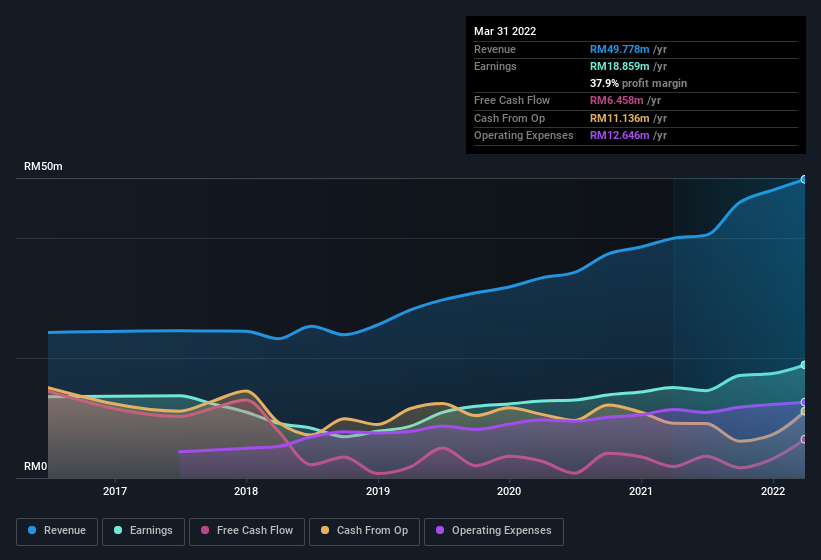Click the RM18.859m earnings value
The image size is (821, 560).
[x=619, y=66]
